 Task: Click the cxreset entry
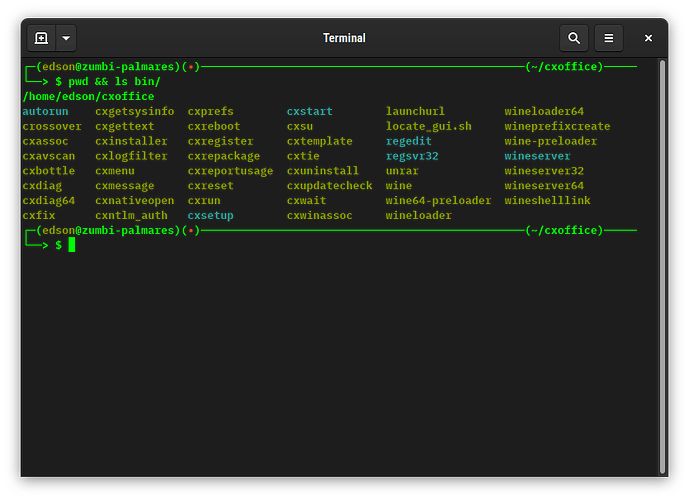pyautogui.click(x=210, y=185)
